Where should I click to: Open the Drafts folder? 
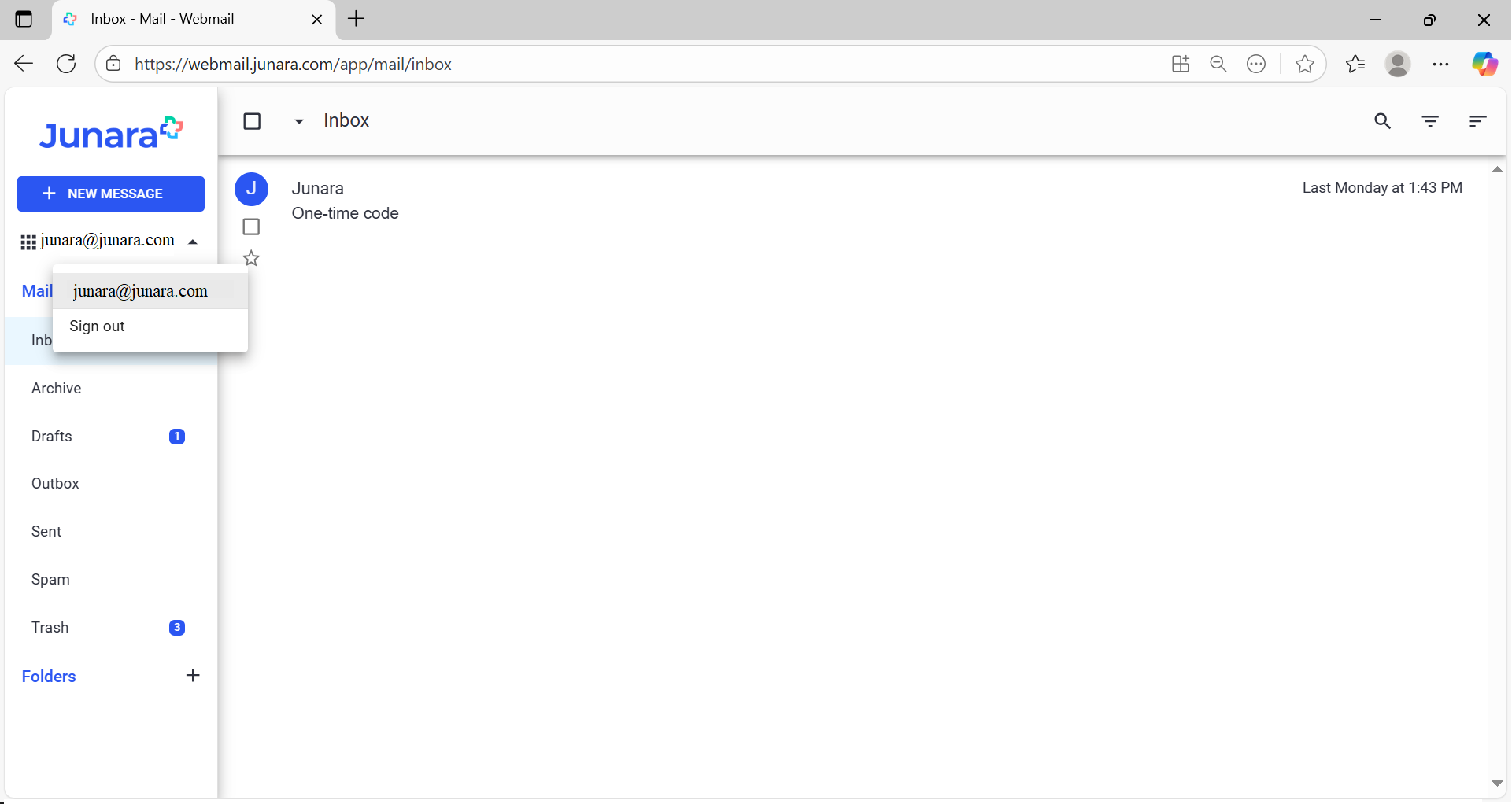[111, 437]
